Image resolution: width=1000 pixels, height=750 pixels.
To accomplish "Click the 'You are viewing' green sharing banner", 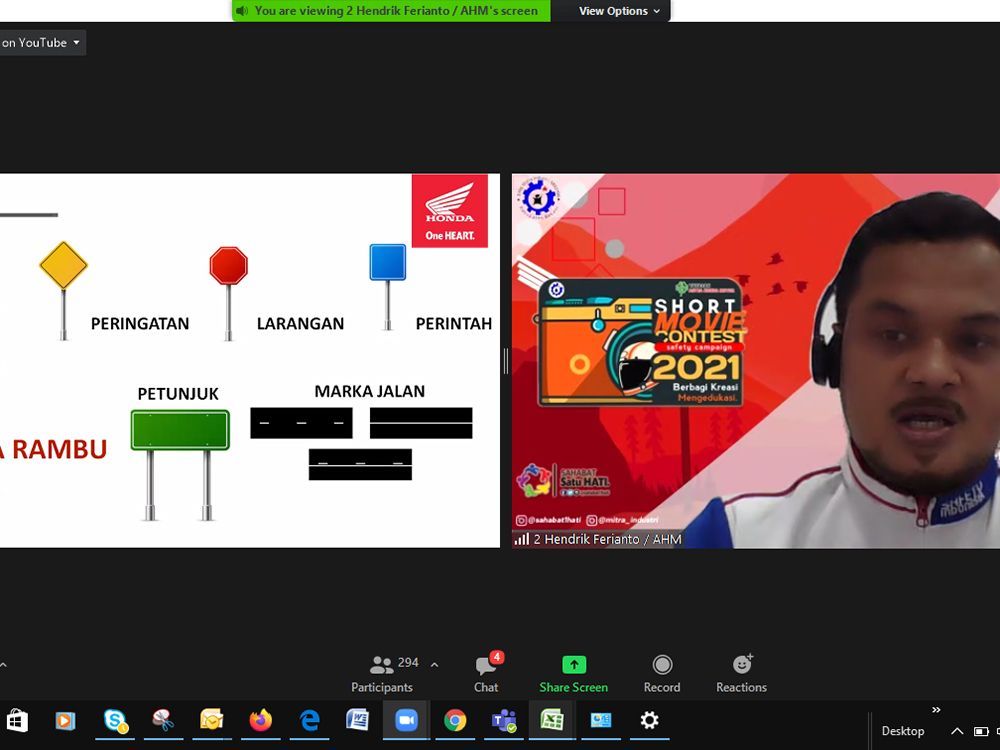I will [x=391, y=11].
